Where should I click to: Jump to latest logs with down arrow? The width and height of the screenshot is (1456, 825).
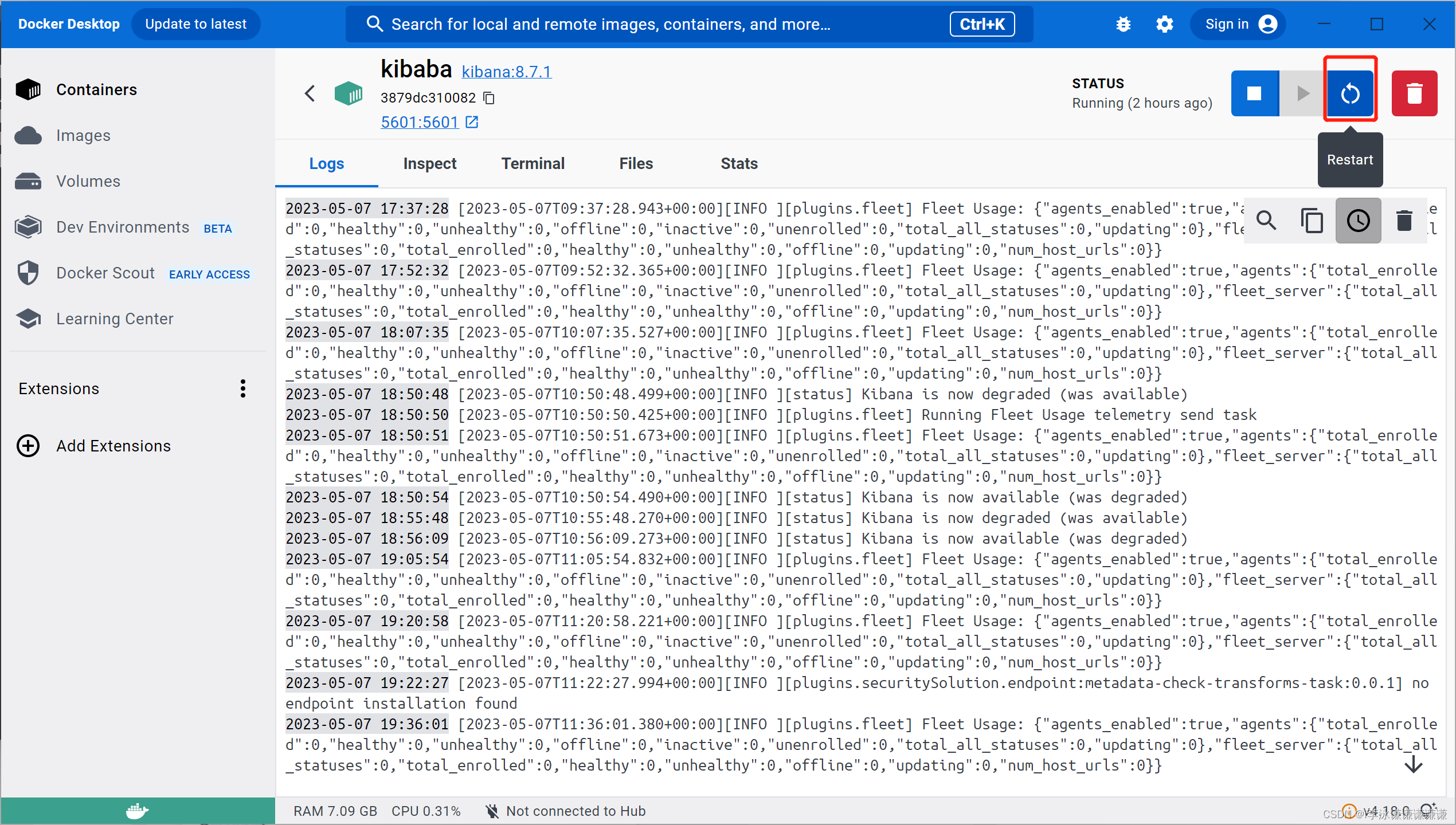click(x=1414, y=764)
